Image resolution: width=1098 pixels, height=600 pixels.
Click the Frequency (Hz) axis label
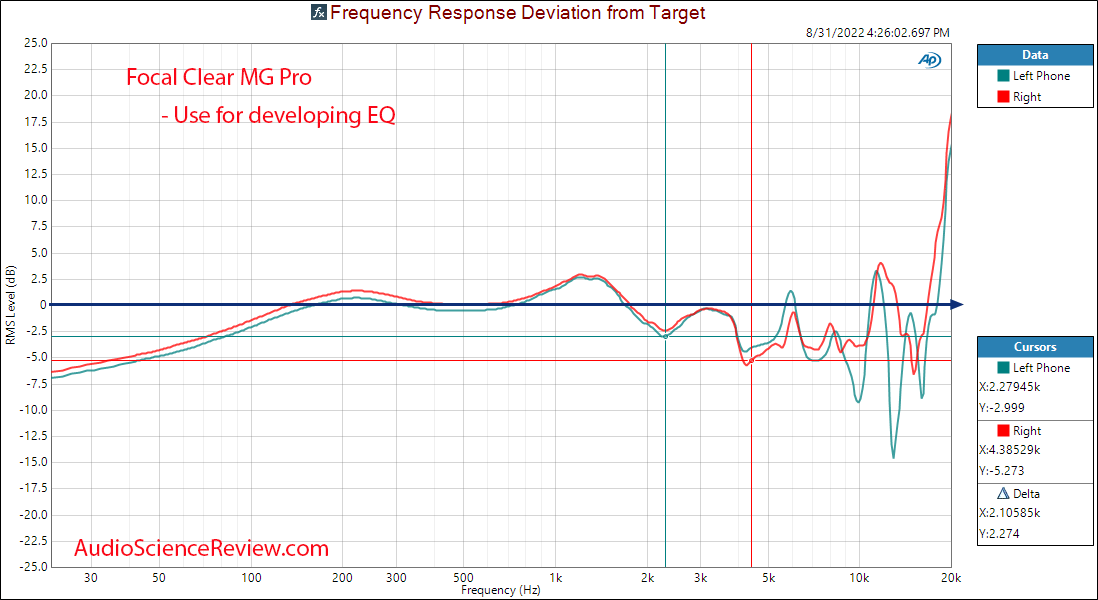coord(501,590)
